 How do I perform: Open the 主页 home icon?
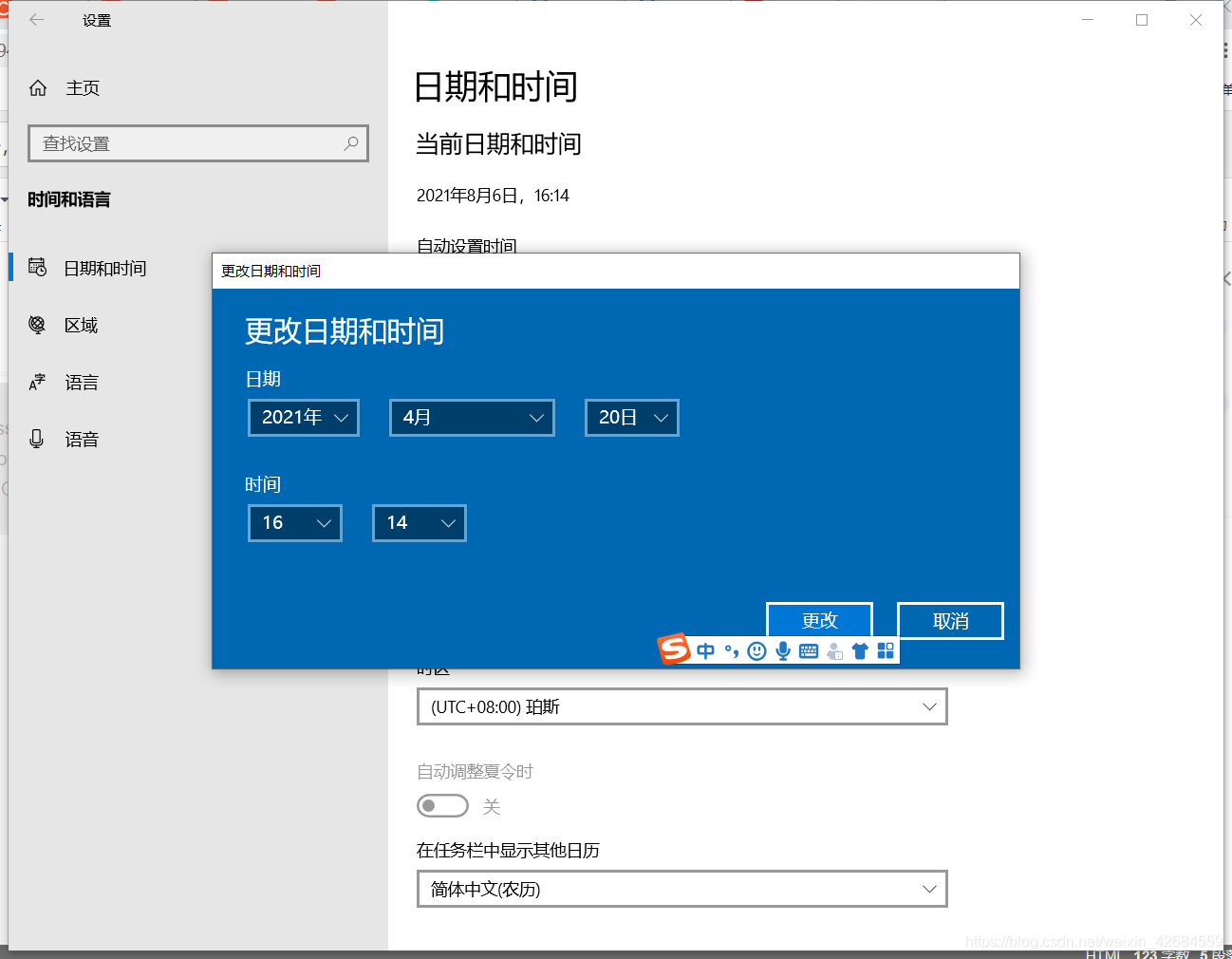[38, 88]
